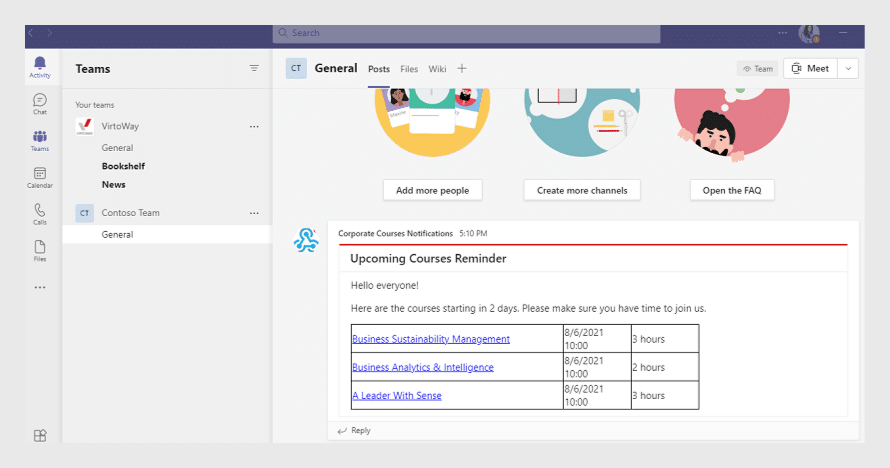
Task: Click the Team visibility button
Action: 758,69
